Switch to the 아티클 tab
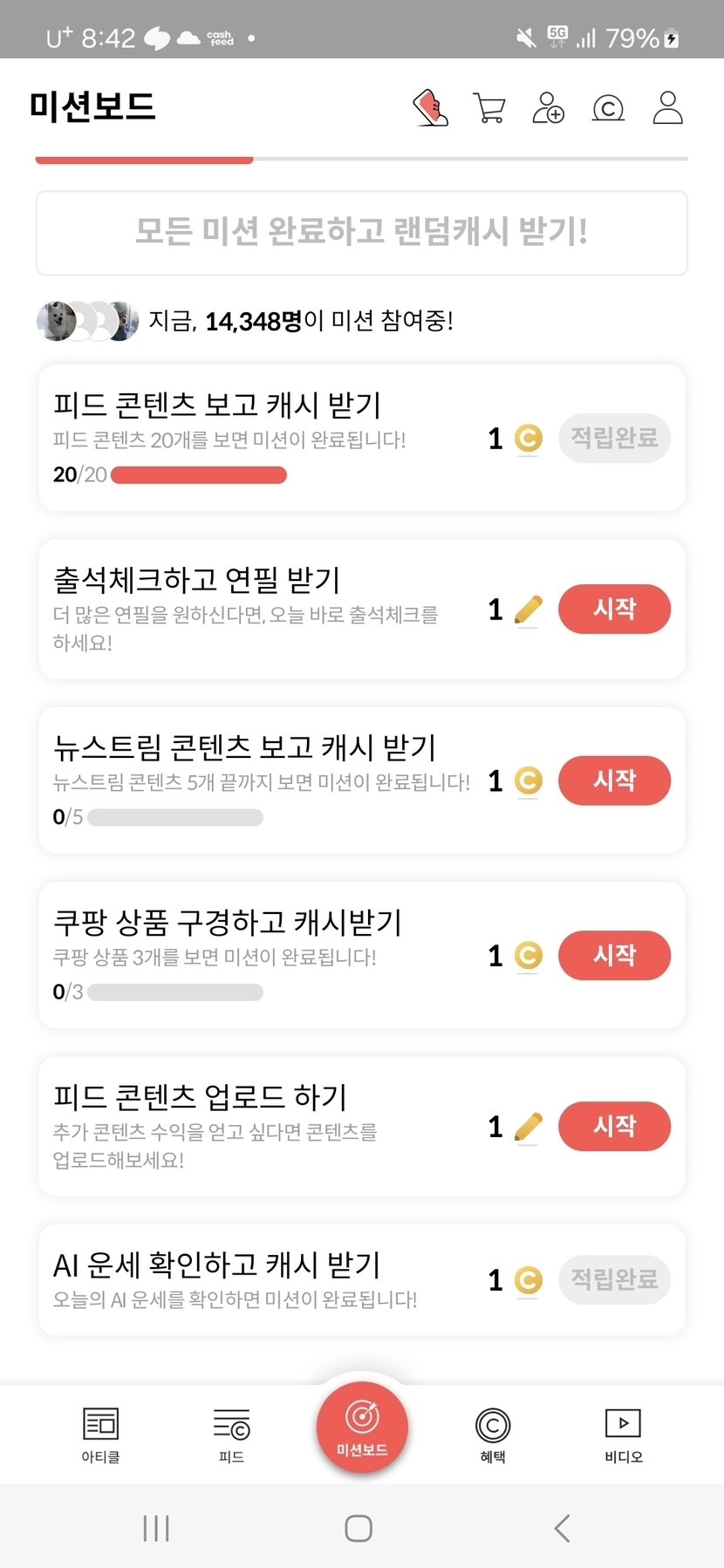 [100, 1435]
